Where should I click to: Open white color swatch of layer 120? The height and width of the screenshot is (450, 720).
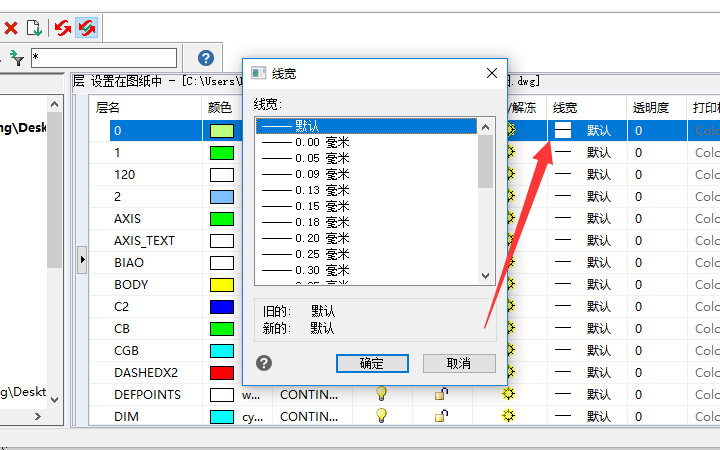tap(222, 174)
